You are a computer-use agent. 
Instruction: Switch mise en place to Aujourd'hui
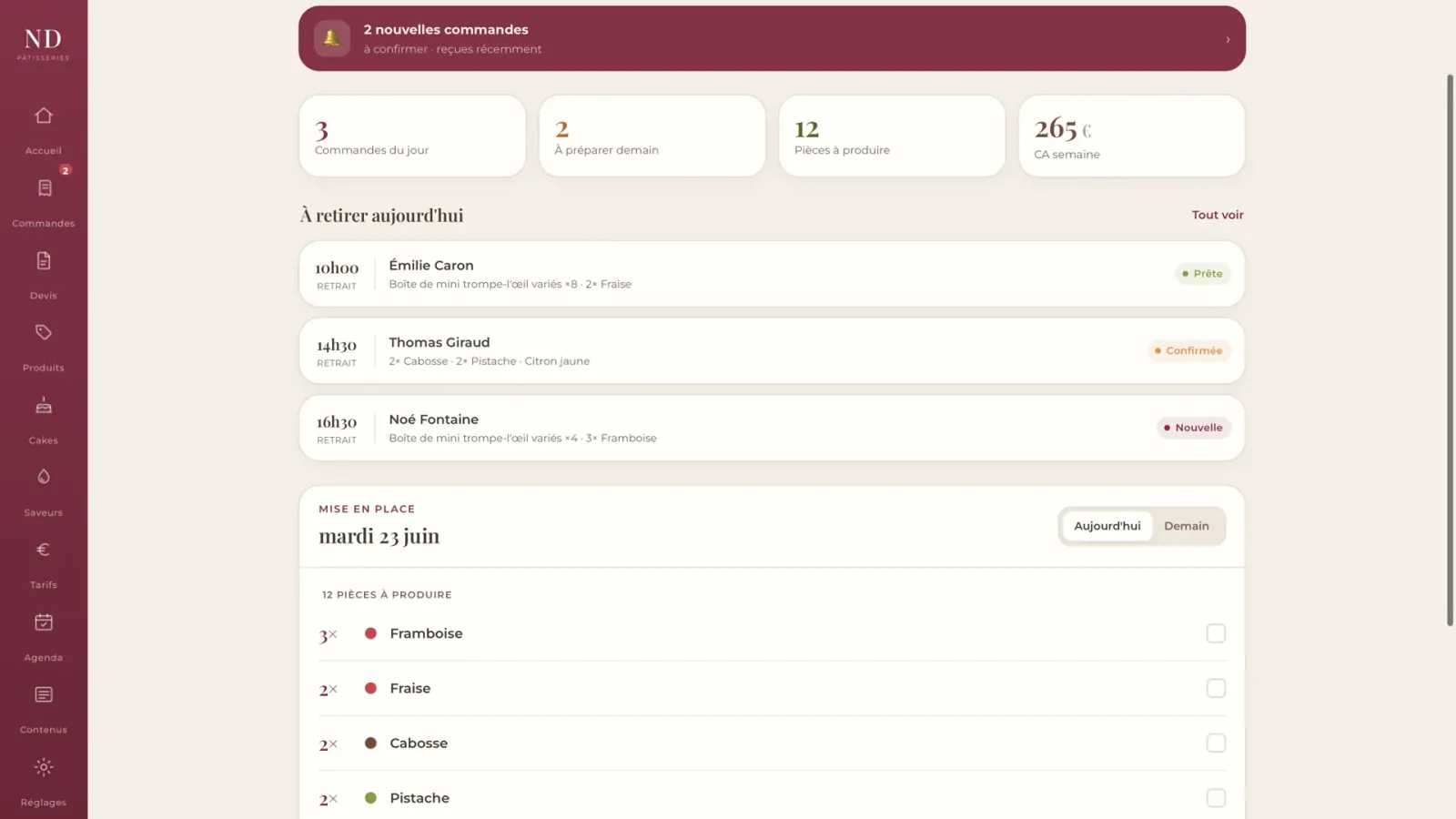1107,526
